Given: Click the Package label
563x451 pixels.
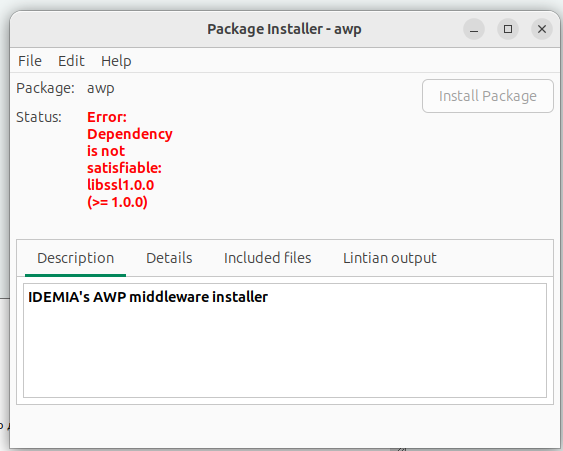Looking at the screenshot, I should tap(45, 88).
